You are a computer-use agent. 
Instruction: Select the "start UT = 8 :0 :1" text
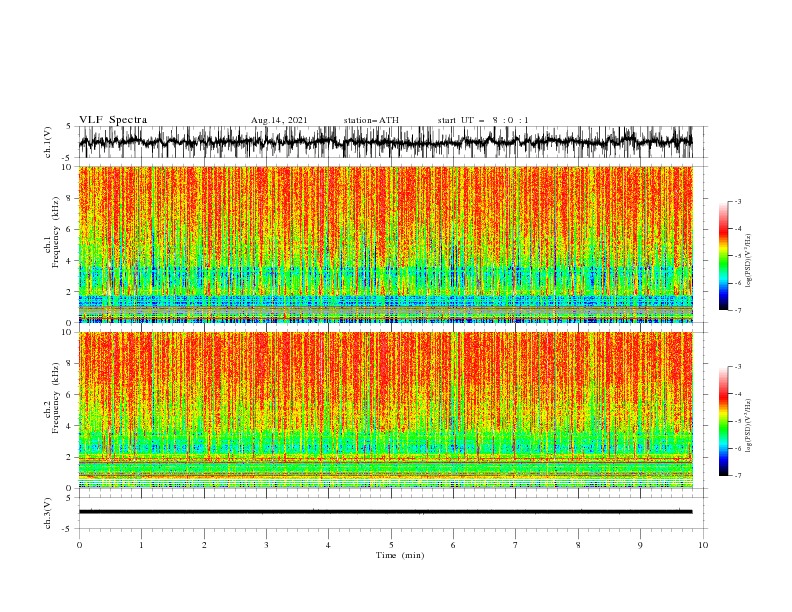pos(483,120)
